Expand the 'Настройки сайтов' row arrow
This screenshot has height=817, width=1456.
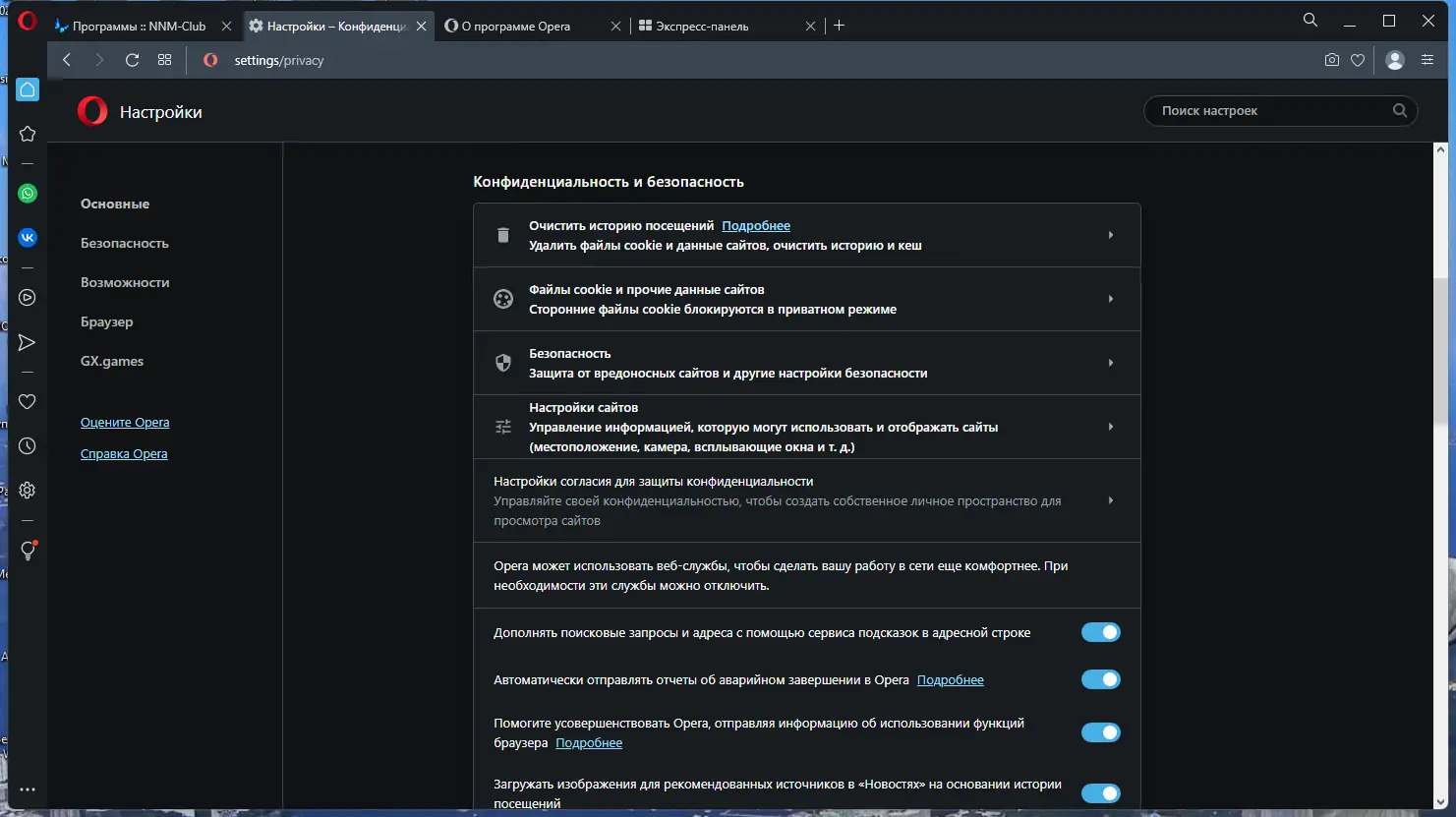coord(1110,427)
